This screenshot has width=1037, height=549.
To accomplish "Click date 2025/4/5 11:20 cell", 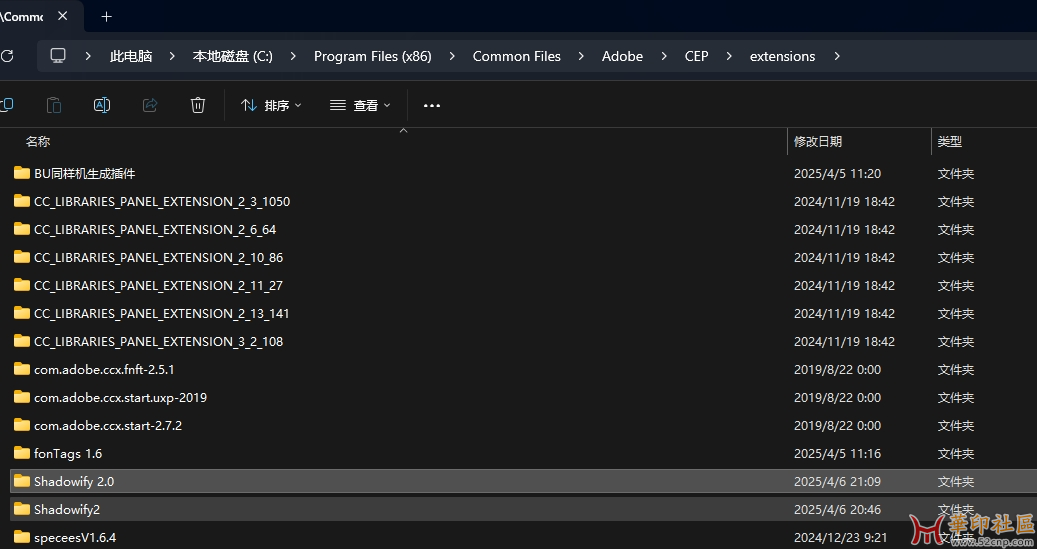I will pyautogui.click(x=837, y=173).
